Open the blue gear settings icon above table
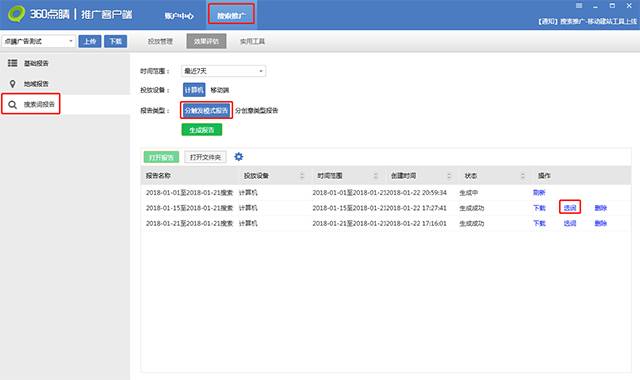640x380 pixels. pos(238,157)
